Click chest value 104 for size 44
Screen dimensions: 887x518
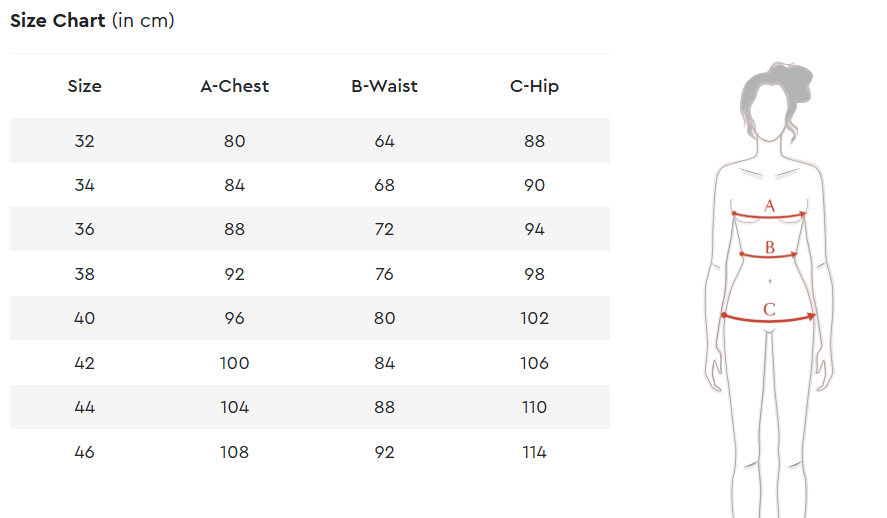[234, 407]
